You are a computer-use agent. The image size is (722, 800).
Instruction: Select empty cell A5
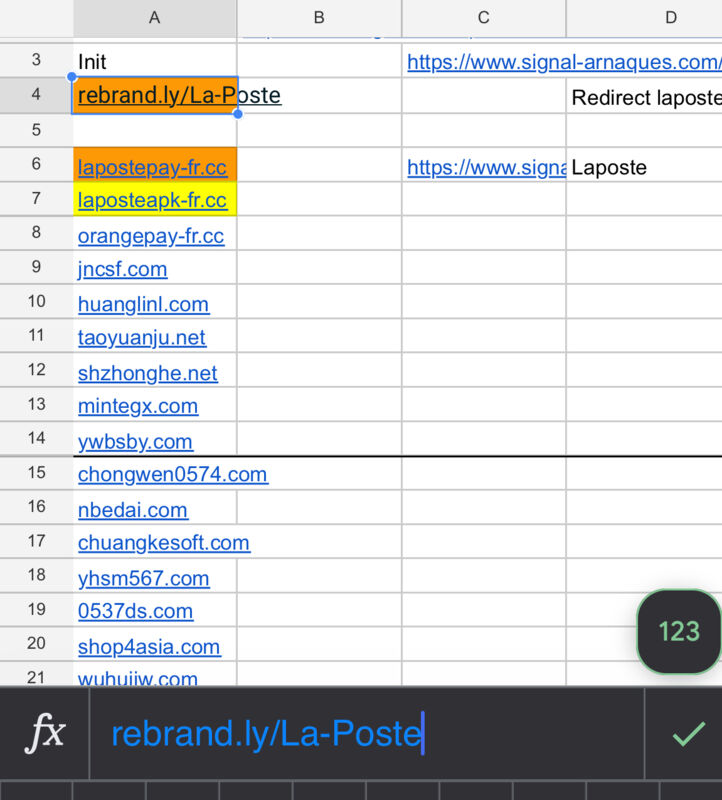coord(155,130)
